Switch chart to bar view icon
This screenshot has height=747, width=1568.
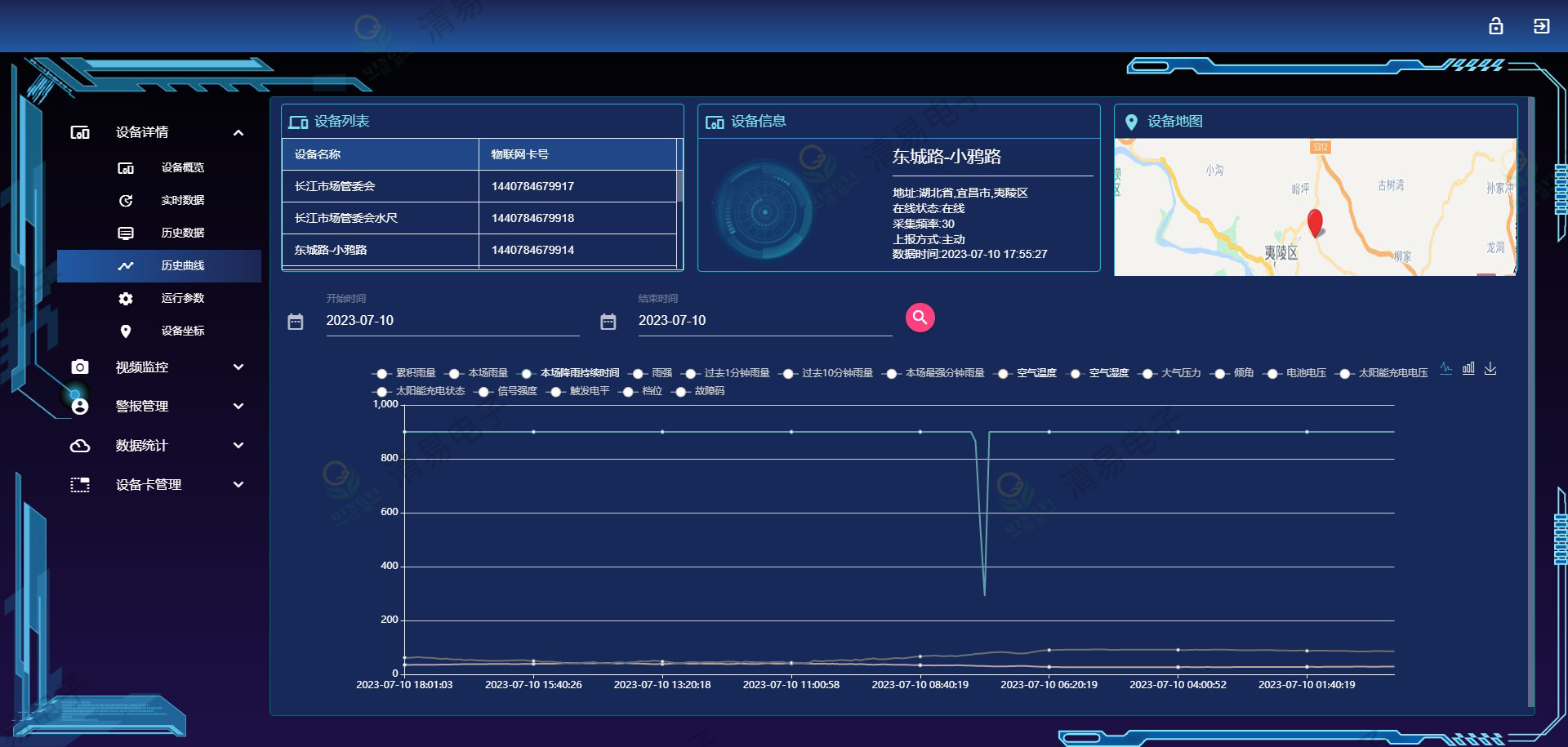(x=1468, y=368)
